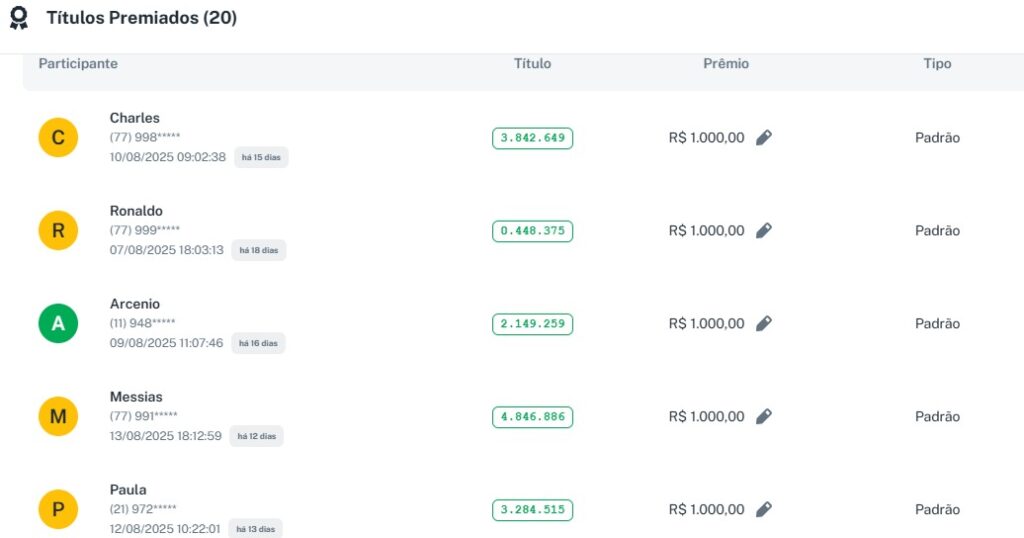
Task: Click the Tipo column header
Action: click(937, 64)
